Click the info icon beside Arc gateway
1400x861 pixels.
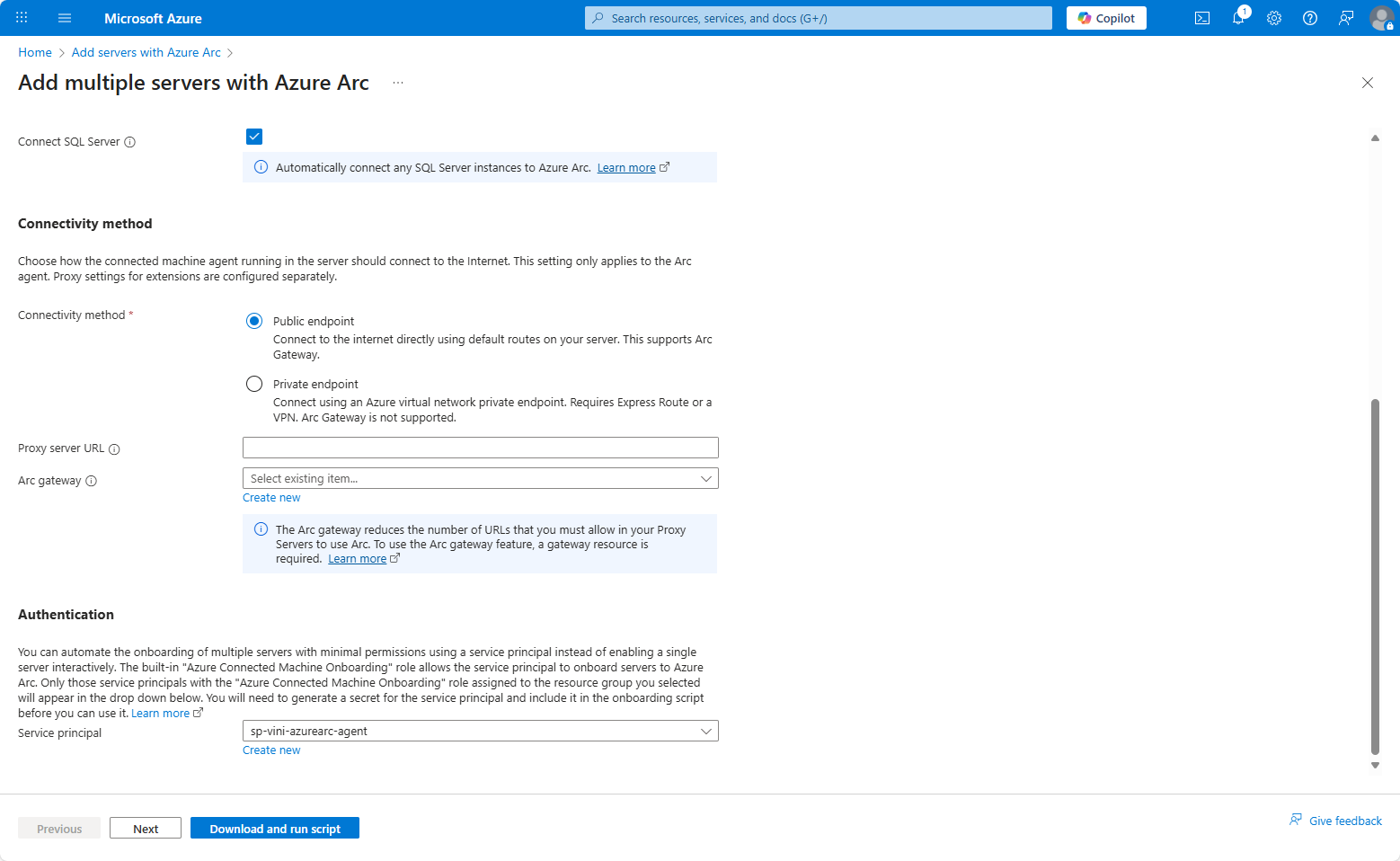click(91, 481)
